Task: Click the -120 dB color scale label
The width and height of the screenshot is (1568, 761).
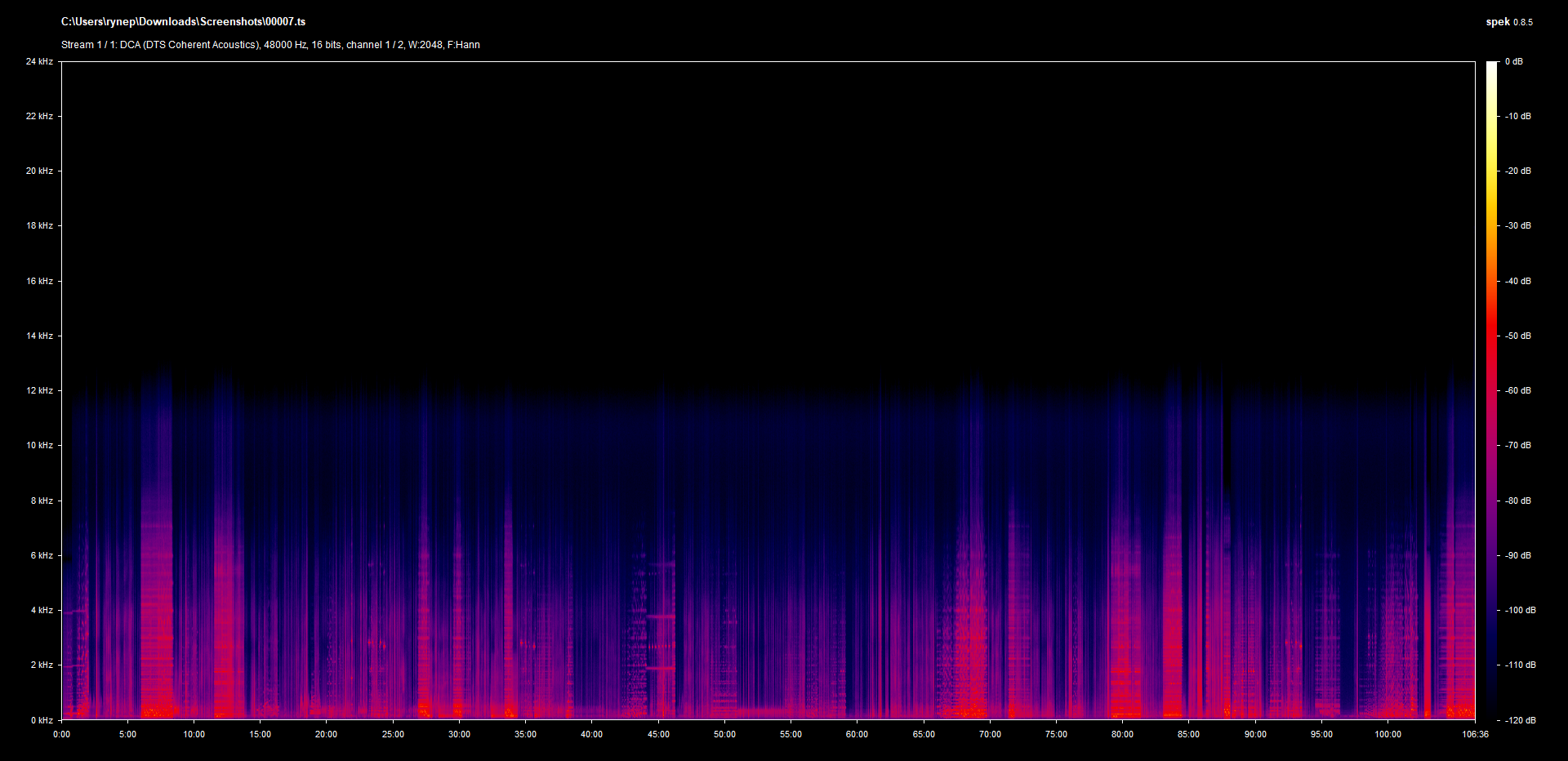Action: 1520,720
